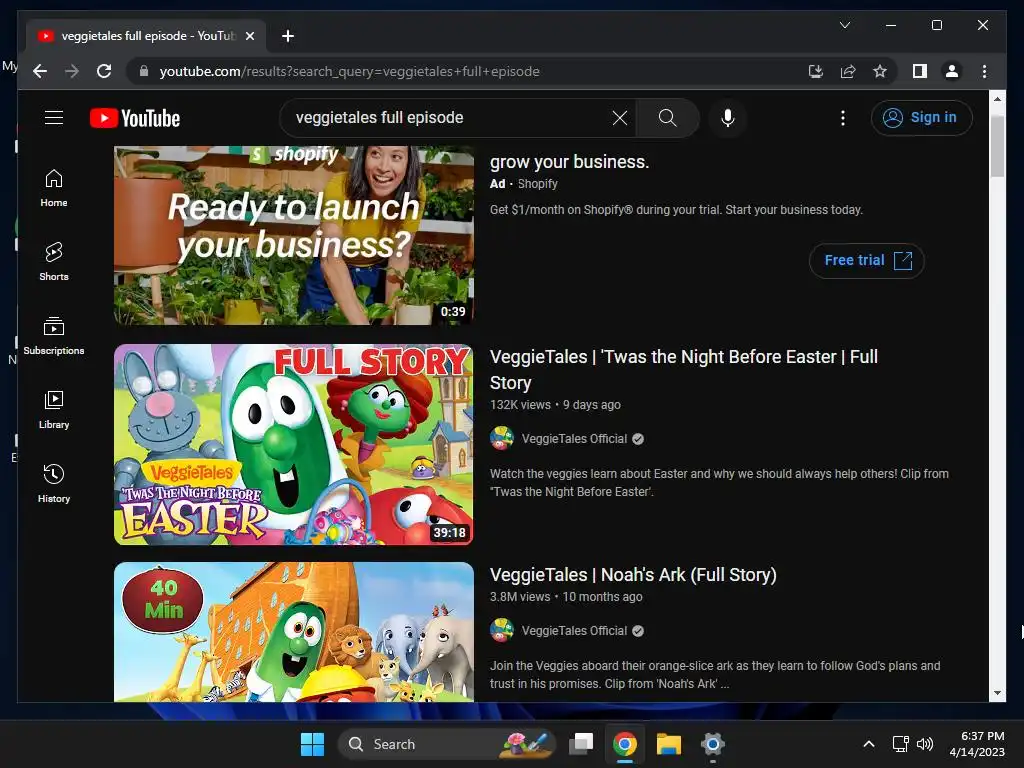Open History in the sidebar
1024x768 pixels.
[54, 483]
